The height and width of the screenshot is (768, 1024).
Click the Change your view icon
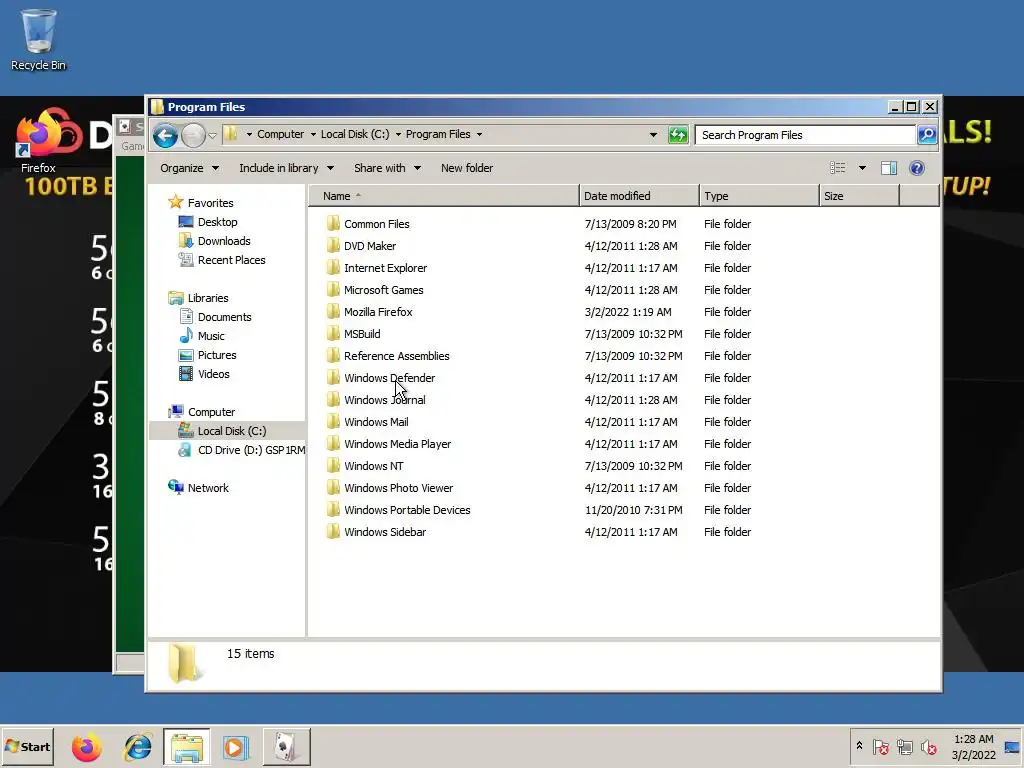(837, 168)
